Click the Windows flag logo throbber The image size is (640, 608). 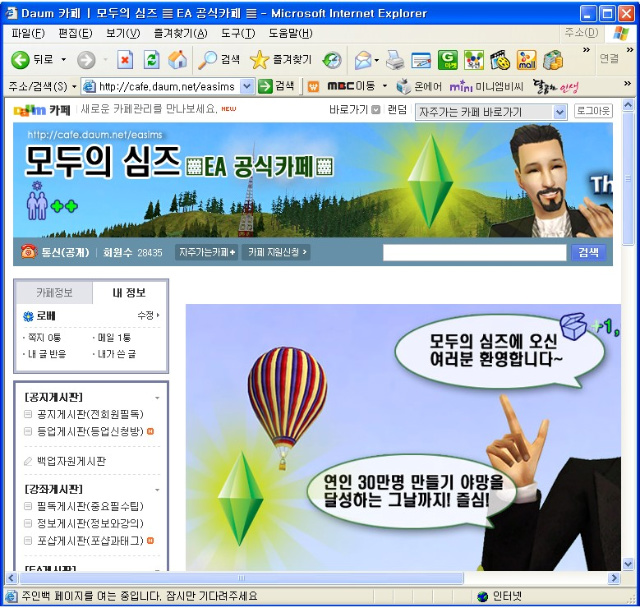[x=621, y=33]
